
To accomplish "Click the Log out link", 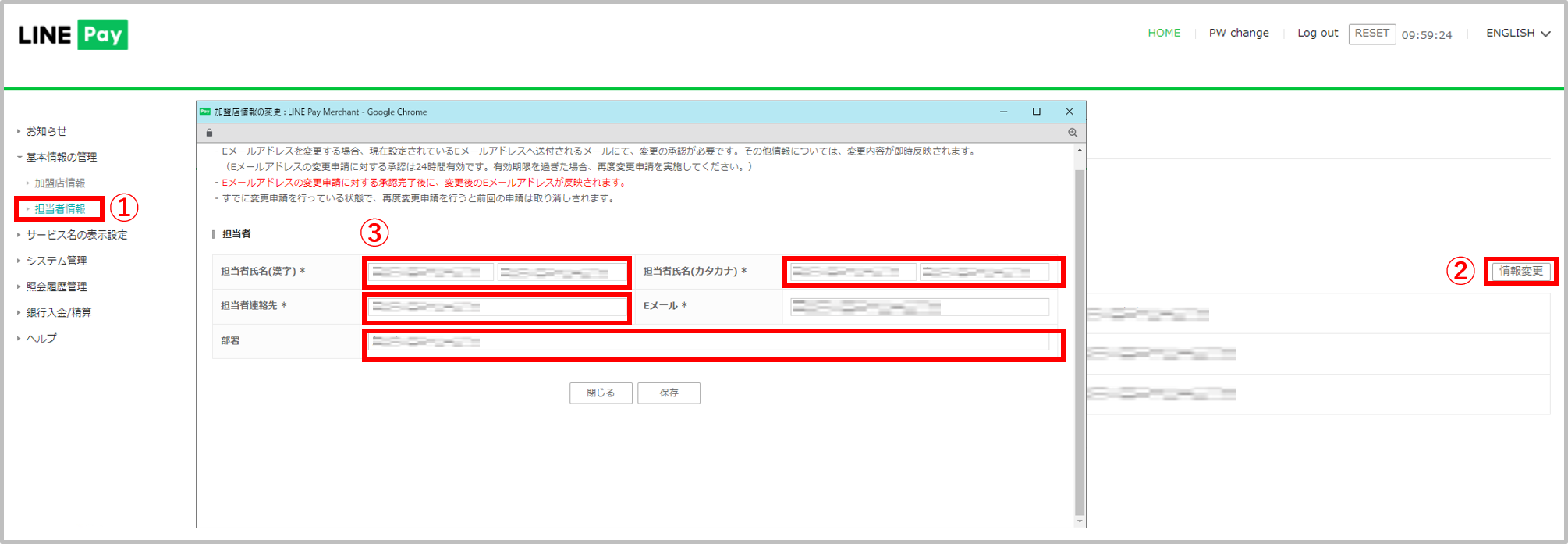I will coord(1318,33).
